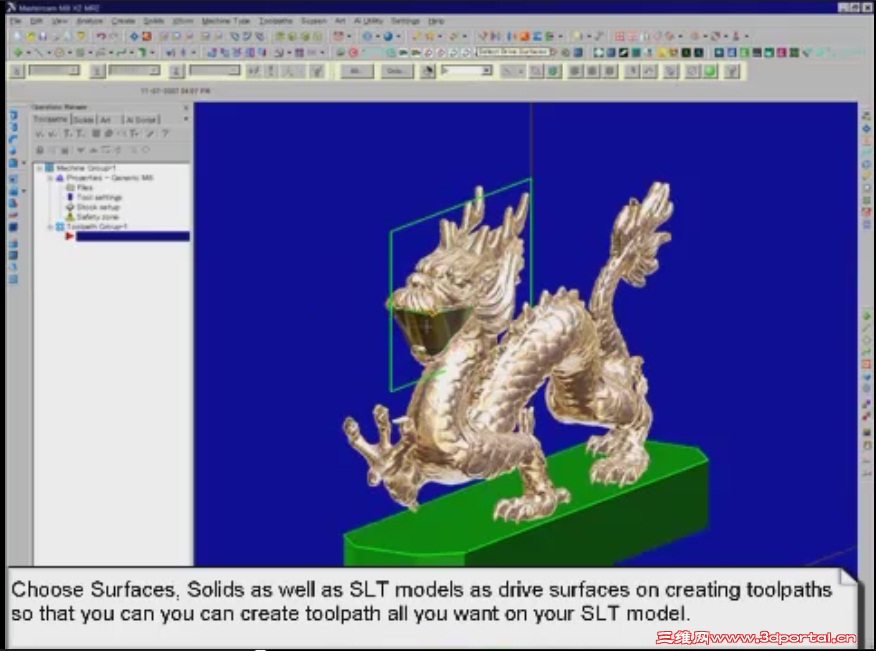
Task: Click the Save (floppy disk) icon
Action: (x=43, y=36)
